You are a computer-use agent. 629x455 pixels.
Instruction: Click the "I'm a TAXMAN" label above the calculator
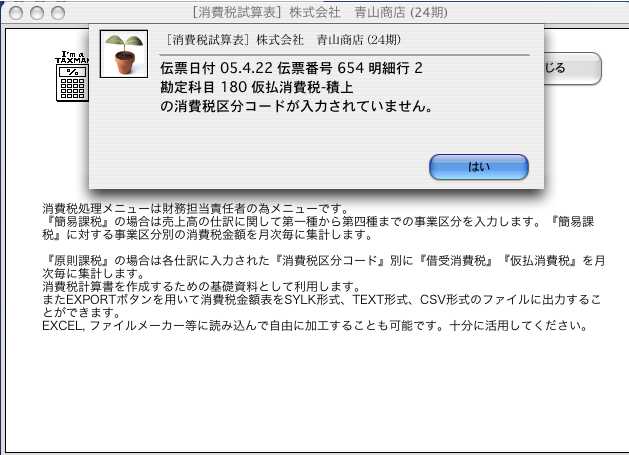click(x=72, y=57)
